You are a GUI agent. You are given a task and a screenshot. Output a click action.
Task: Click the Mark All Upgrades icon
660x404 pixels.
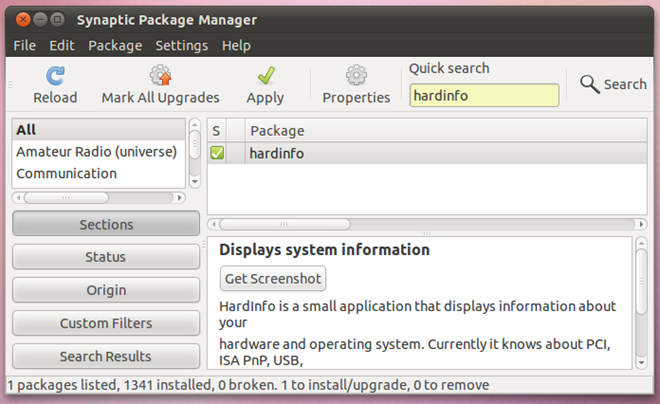click(160, 76)
